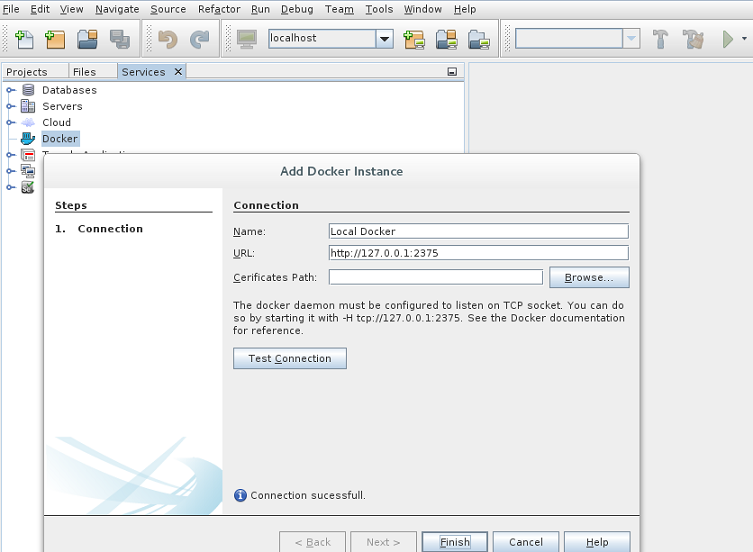Expand the Cloud node
The height and width of the screenshot is (552, 753).
point(11,123)
